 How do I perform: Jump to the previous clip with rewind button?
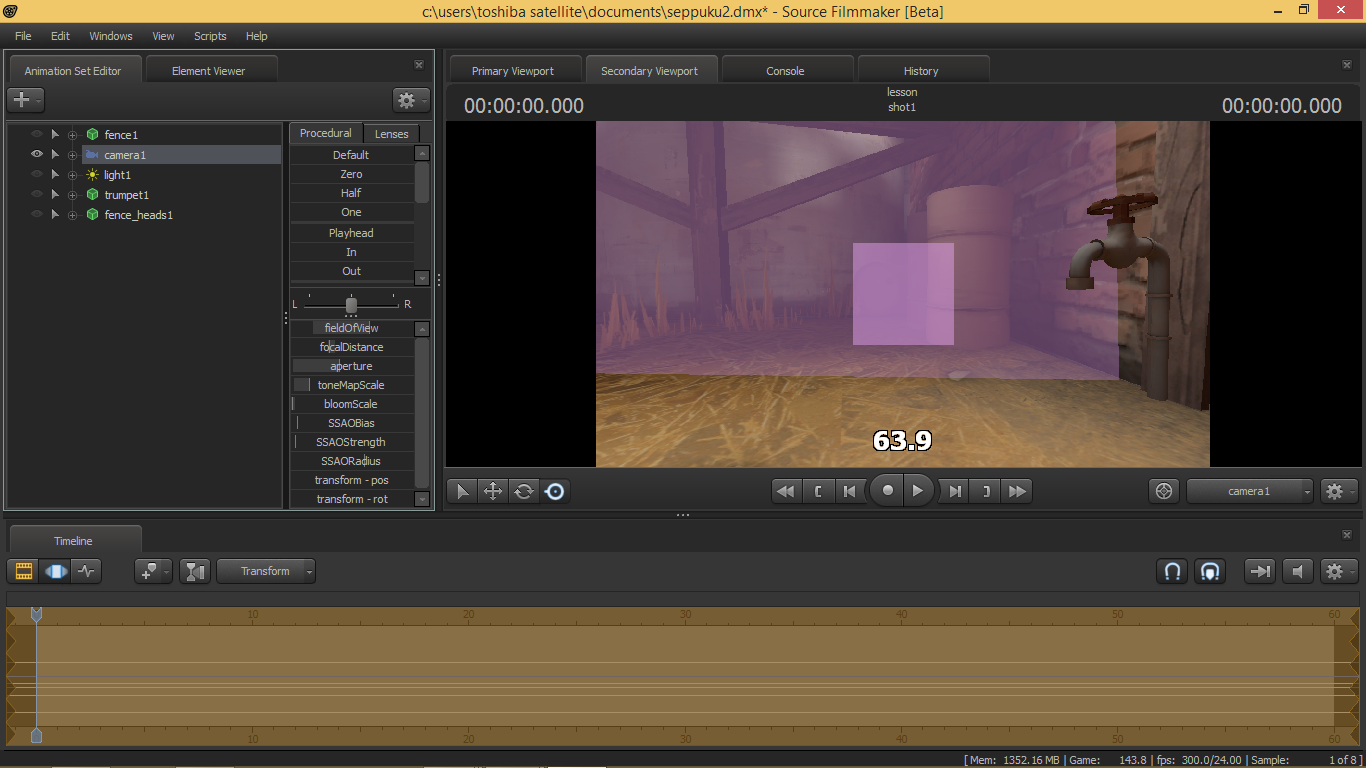tap(786, 491)
